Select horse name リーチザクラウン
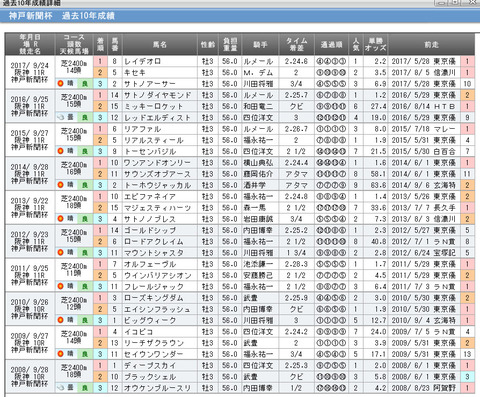Image resolution: width=480 pixels, height=397 pixels. [154, 343]
